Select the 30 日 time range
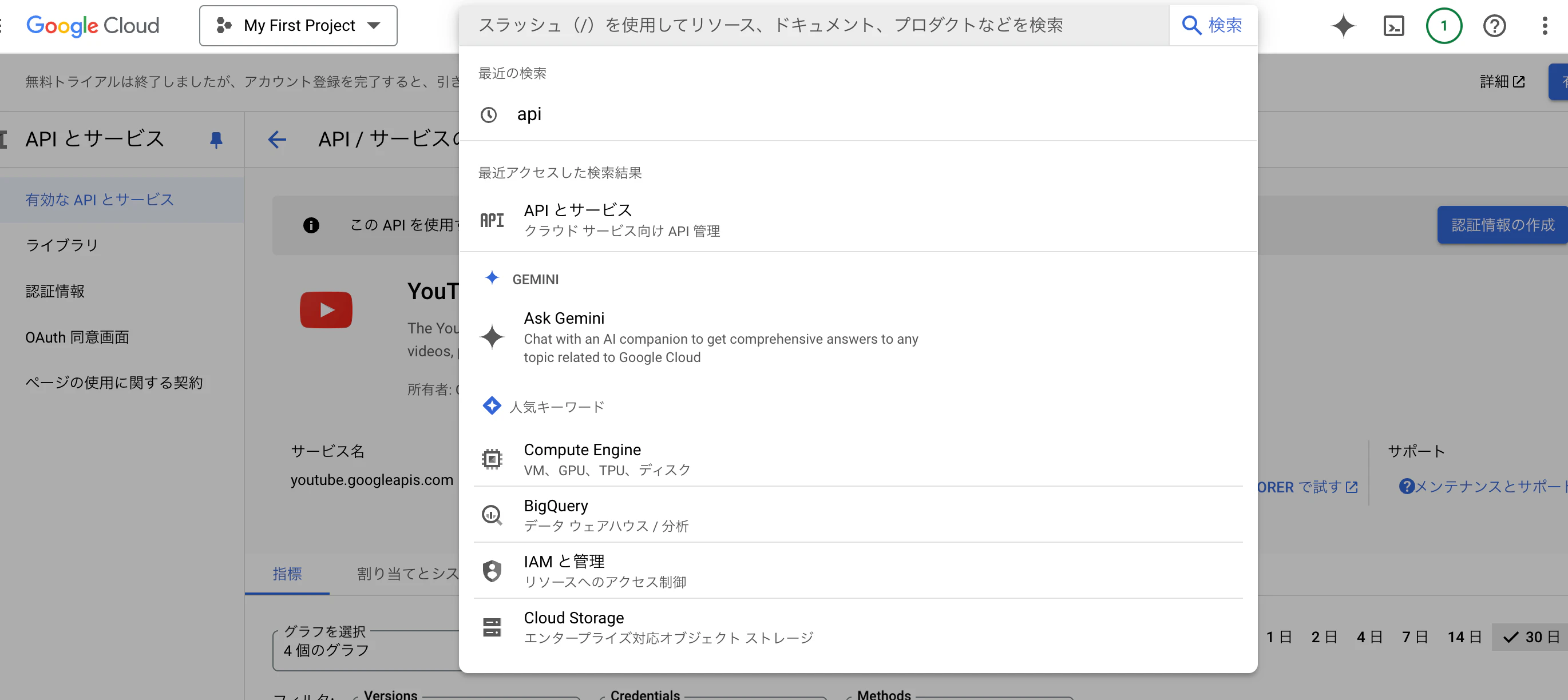Viewport: 1568px width, 700px height. 1531,637
